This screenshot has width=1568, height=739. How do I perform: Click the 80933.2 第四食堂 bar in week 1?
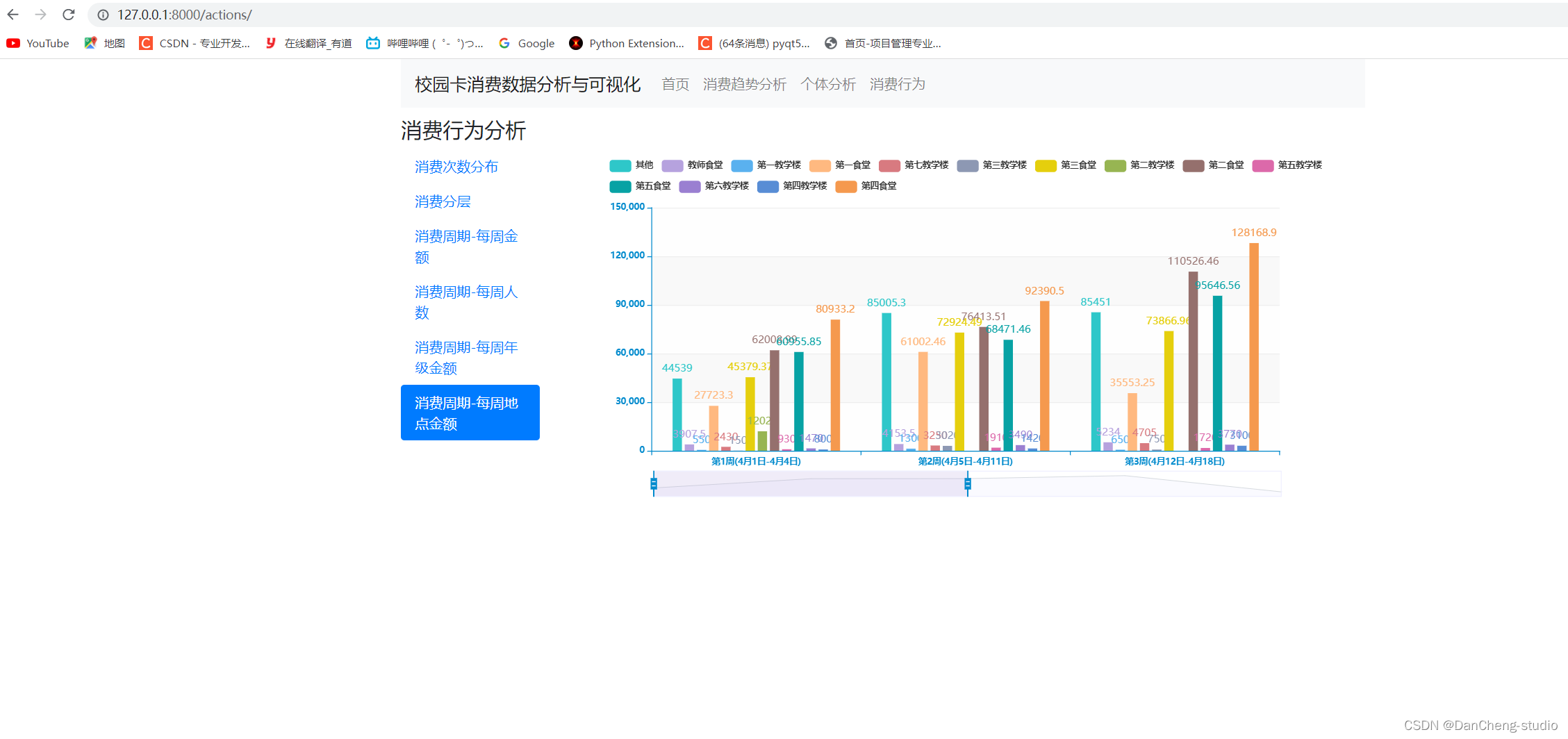[x=835, y=385]
